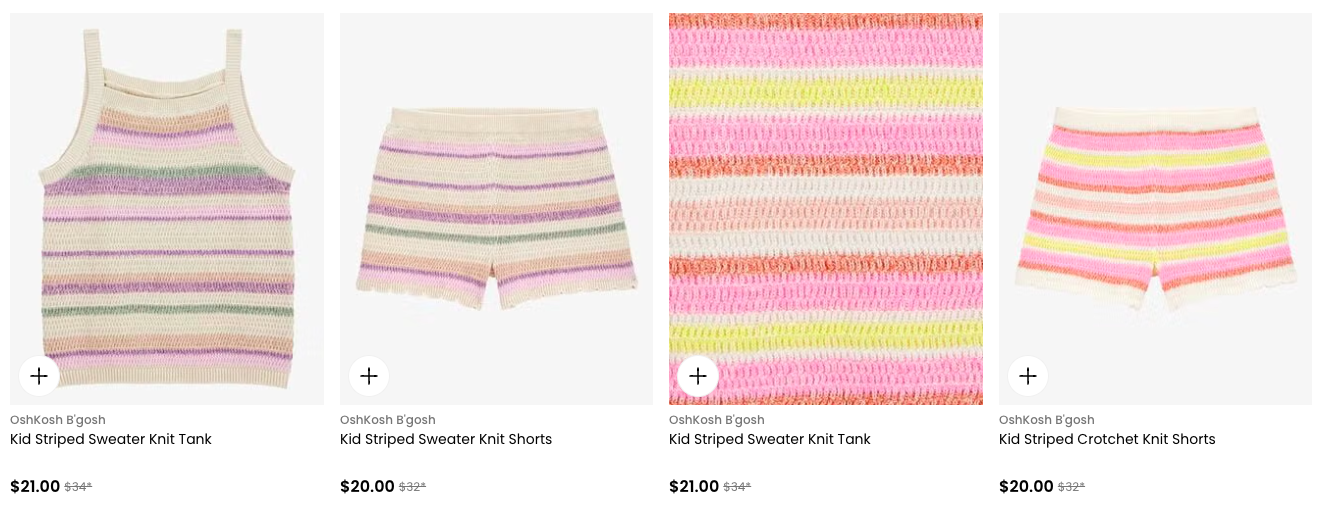1334x508 pixels.
Task: Click OshKosh B'gosh brand under the purple tank image
Action: (x=58, y=420)
